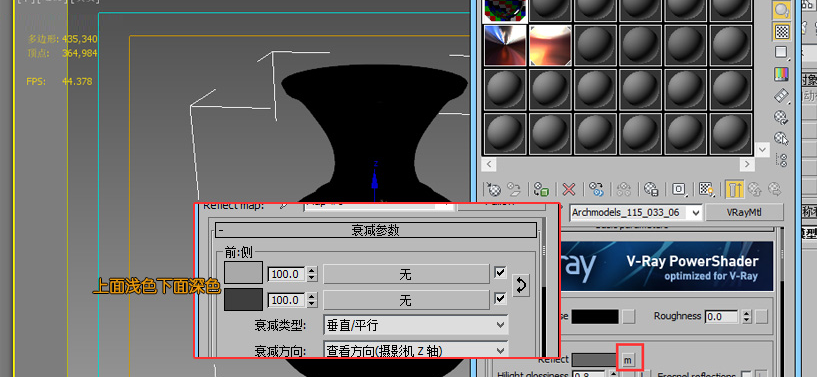The width and height of the screenshot is (817, 377).
Task: Click the Make Preview film icon
Action: pyautogui.click(x=781, y=96)
